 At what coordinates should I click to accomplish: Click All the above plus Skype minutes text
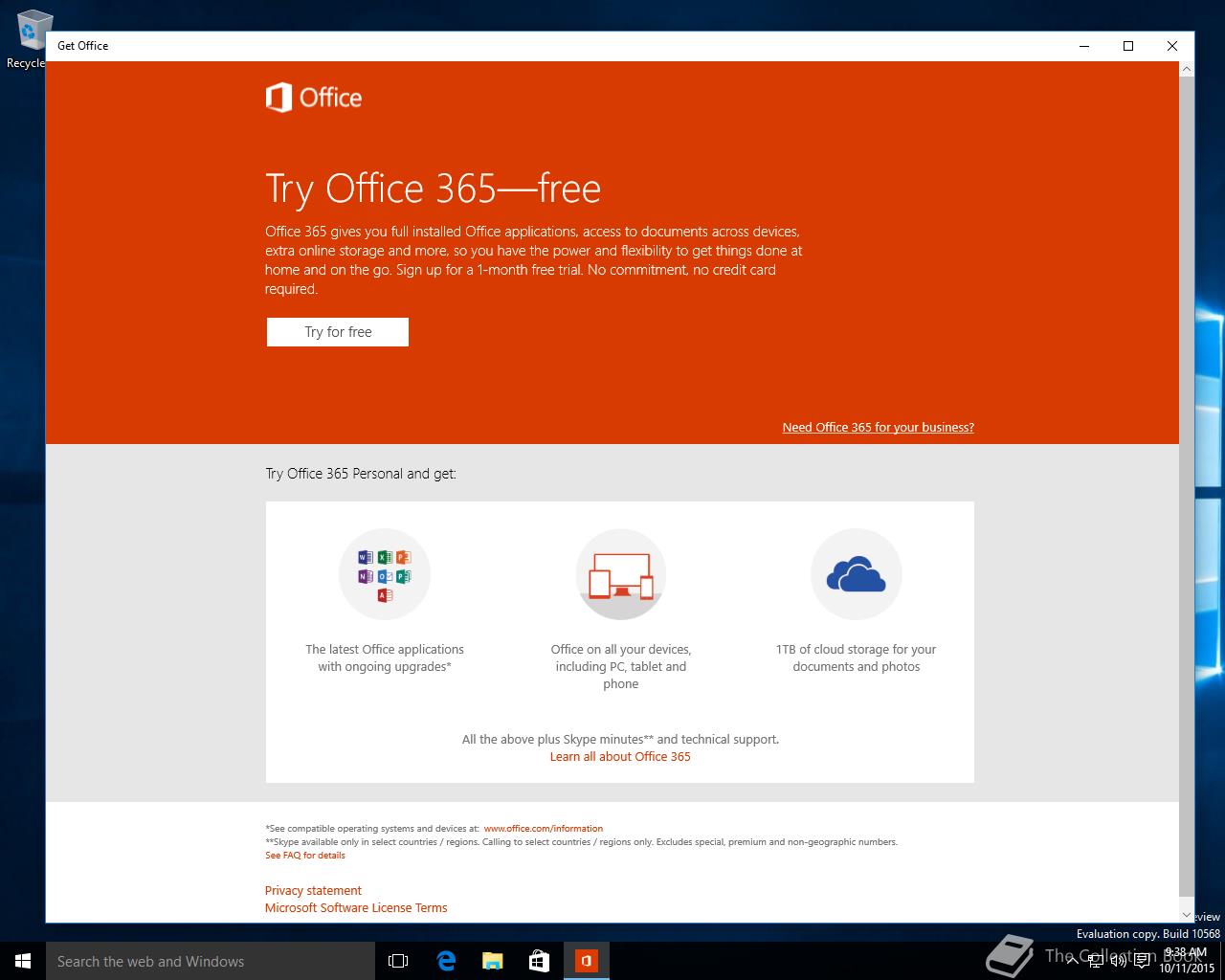620,739
